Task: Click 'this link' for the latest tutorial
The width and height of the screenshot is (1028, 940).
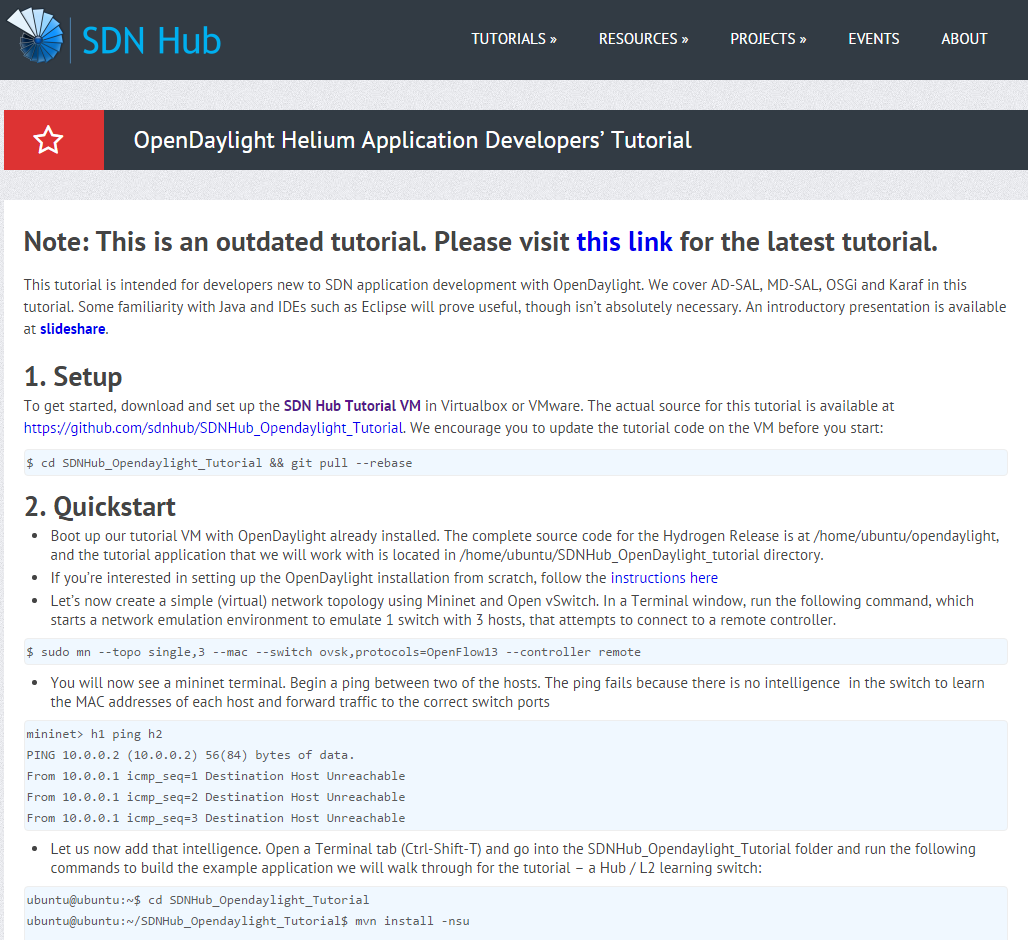Action: [624, 242]
